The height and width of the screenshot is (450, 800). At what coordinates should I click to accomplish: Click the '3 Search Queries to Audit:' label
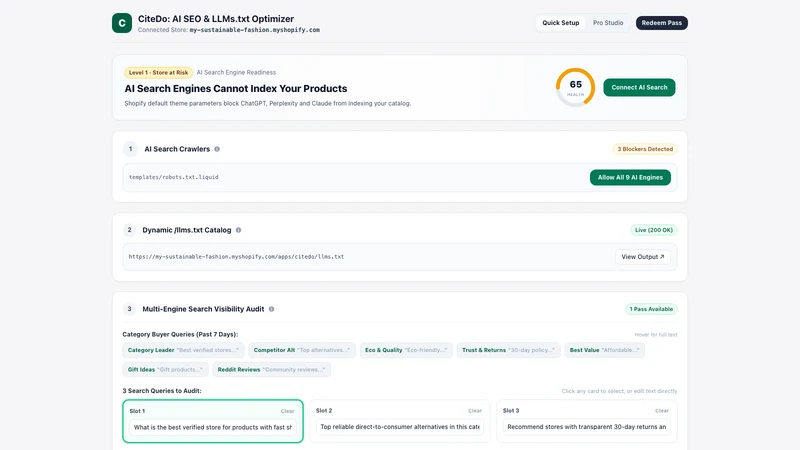coord(162,391)
